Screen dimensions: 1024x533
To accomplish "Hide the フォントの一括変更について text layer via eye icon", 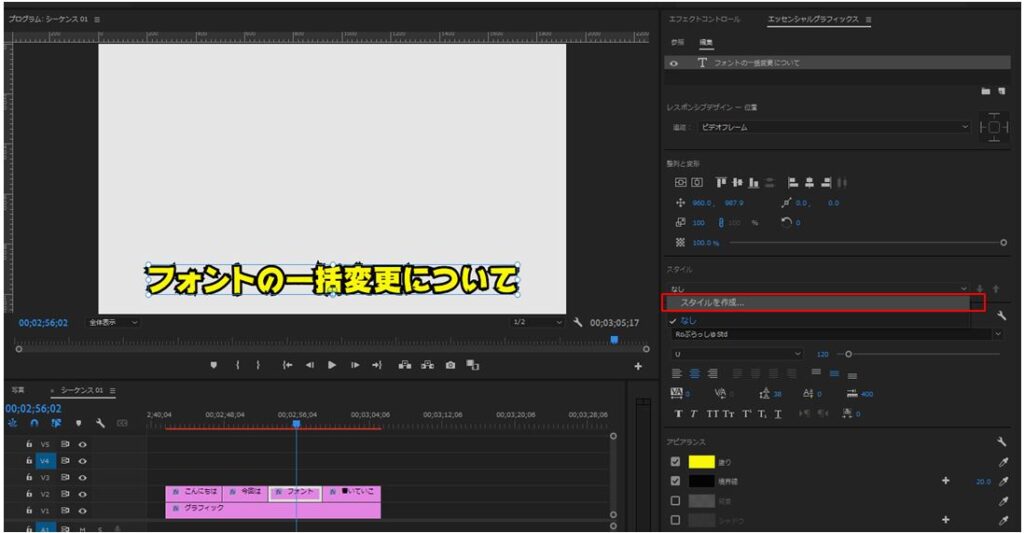I will pos(675,63).
